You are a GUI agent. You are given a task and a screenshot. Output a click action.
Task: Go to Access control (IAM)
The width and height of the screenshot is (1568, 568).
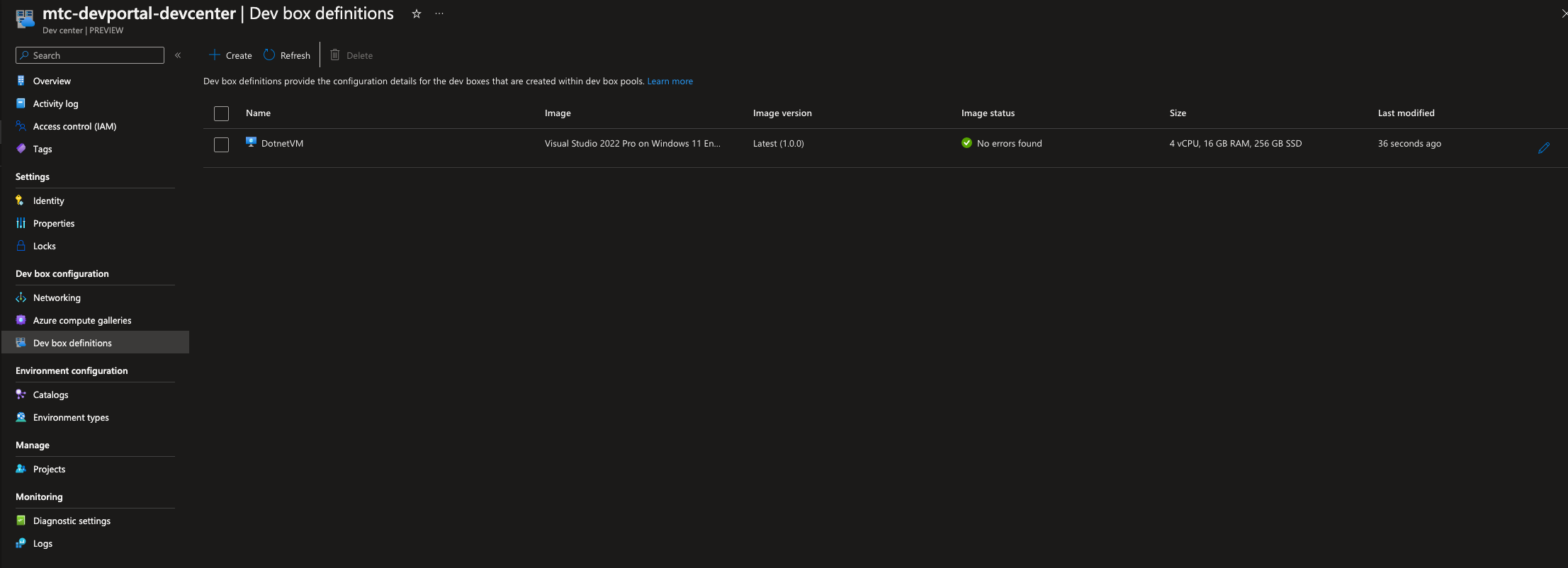(x=74, y=126)
